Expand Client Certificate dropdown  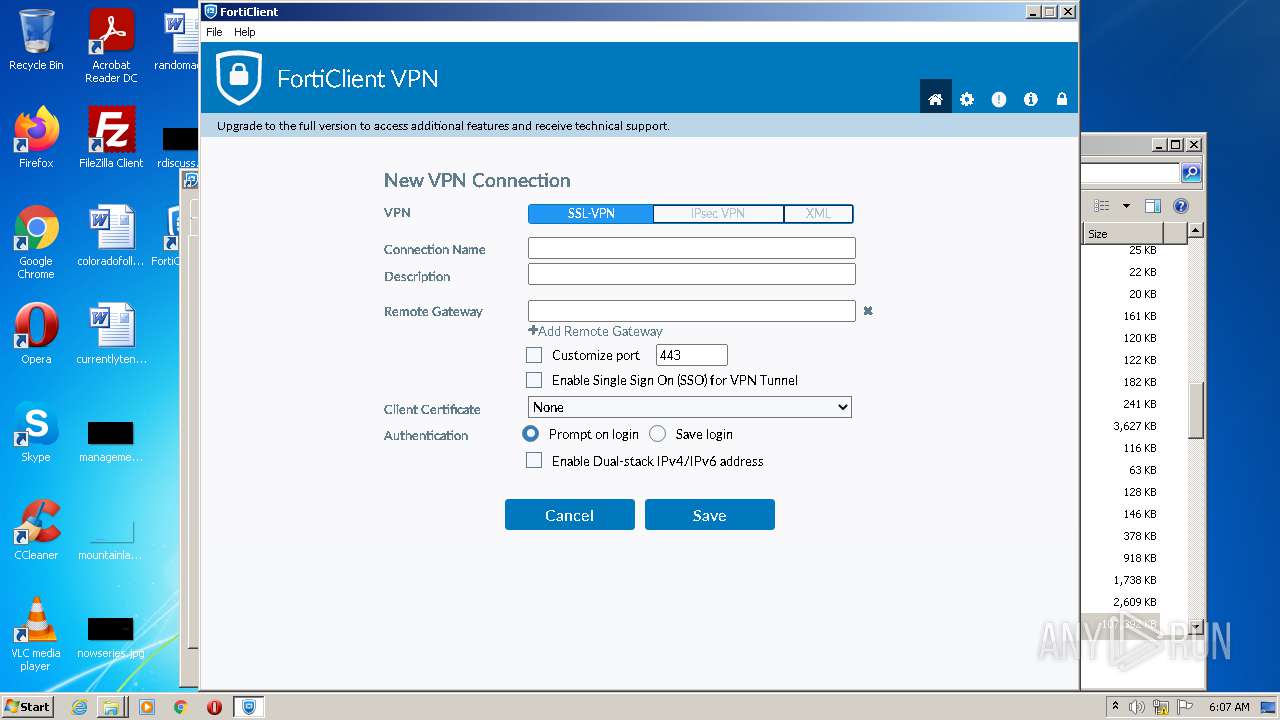[690, 407]
